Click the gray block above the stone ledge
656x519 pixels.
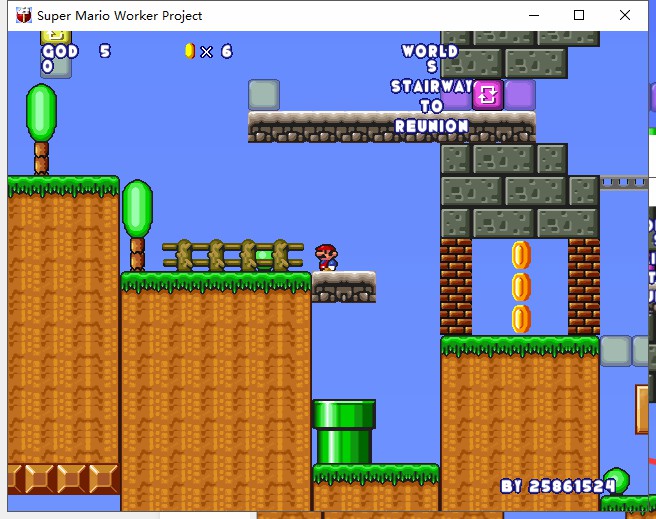click(264, 95)
